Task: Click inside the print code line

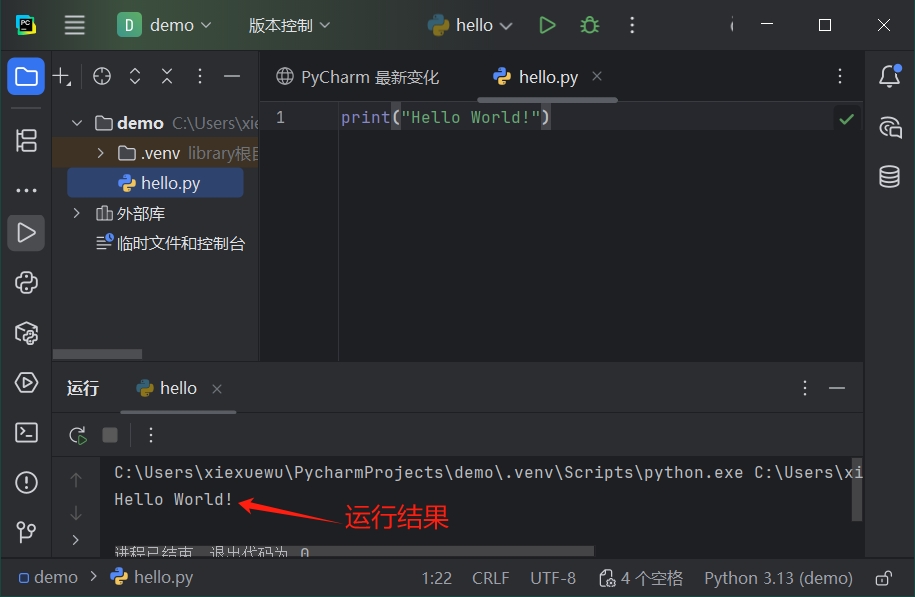Action: (445, 117)
